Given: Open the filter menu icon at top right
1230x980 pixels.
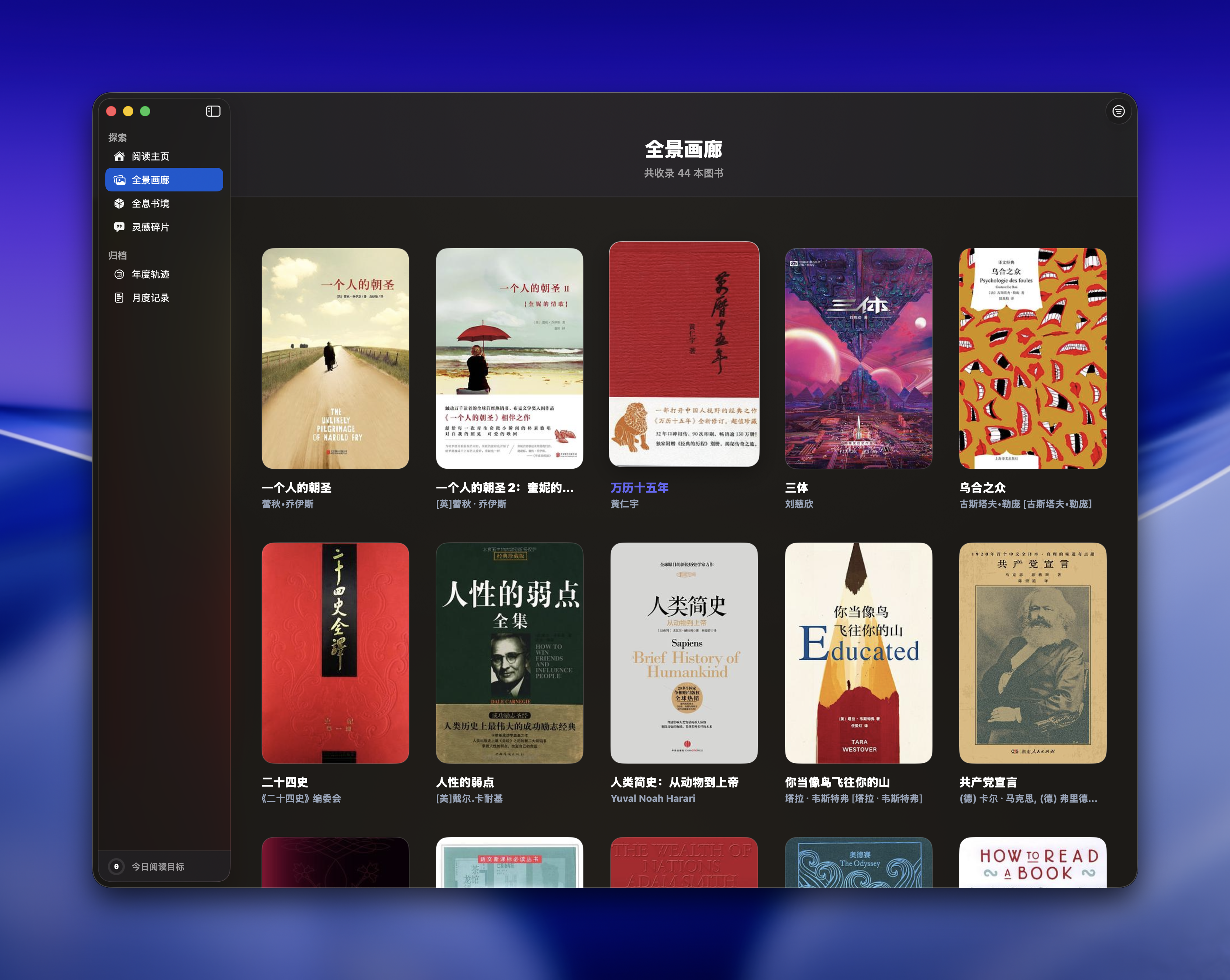Looking at the screenshot, I should click(1118, 111).
